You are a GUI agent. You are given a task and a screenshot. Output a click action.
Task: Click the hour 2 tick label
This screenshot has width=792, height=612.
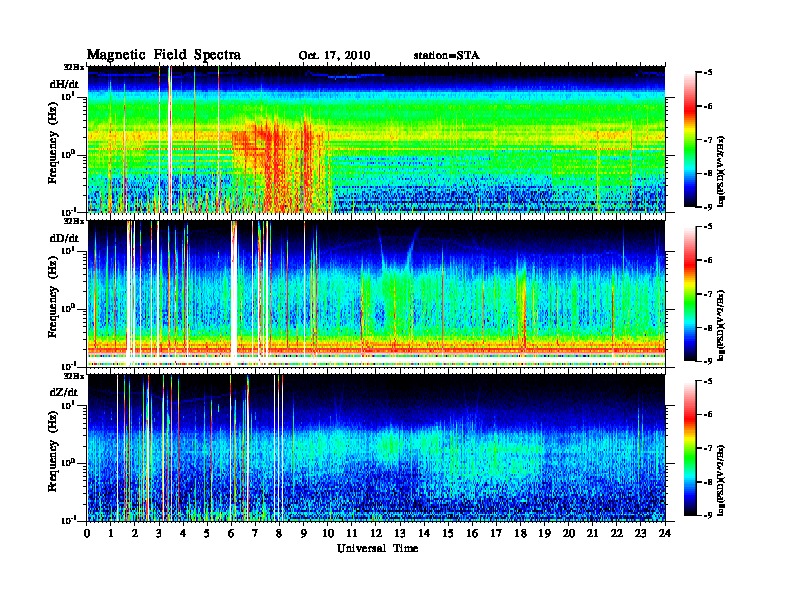pos(135,534)
